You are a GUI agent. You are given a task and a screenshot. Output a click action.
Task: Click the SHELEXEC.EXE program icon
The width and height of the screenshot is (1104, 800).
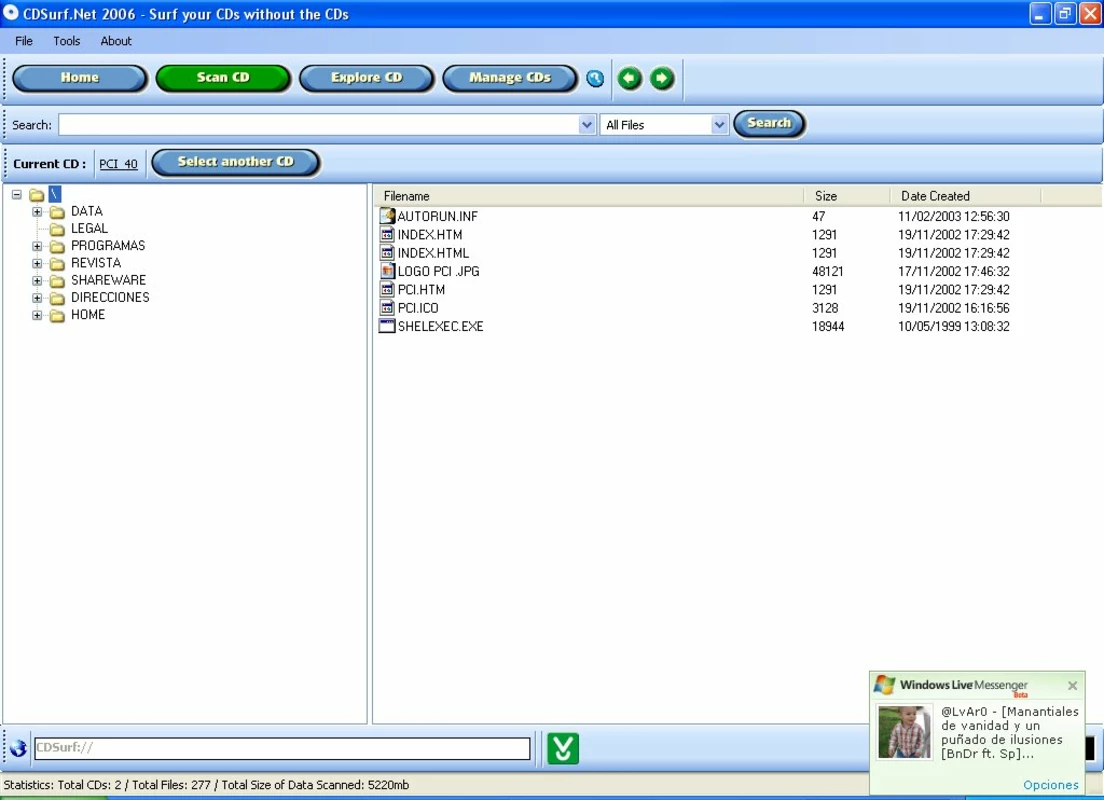(x=387, y=325)
